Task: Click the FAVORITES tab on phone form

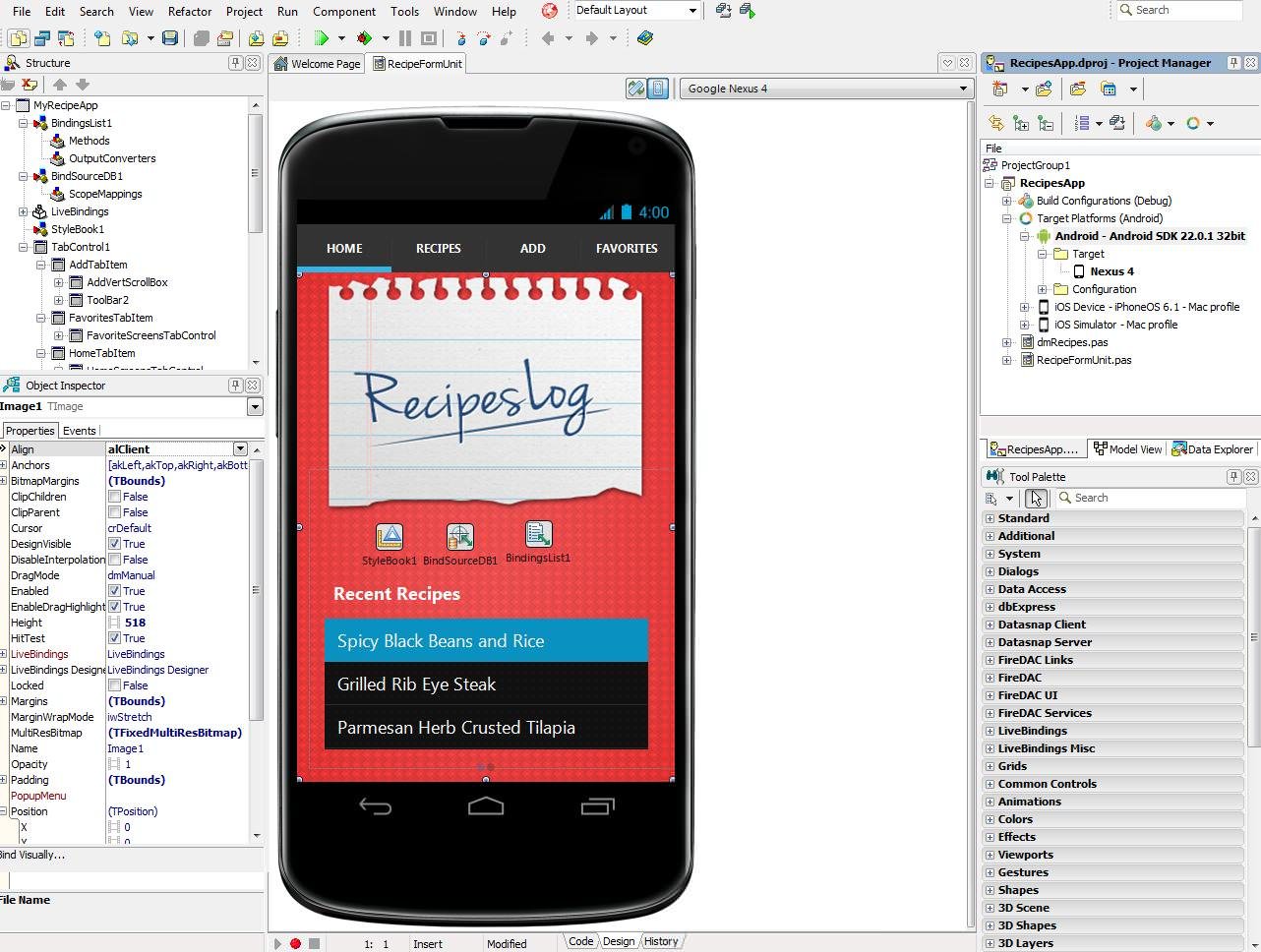Action: 627,249
